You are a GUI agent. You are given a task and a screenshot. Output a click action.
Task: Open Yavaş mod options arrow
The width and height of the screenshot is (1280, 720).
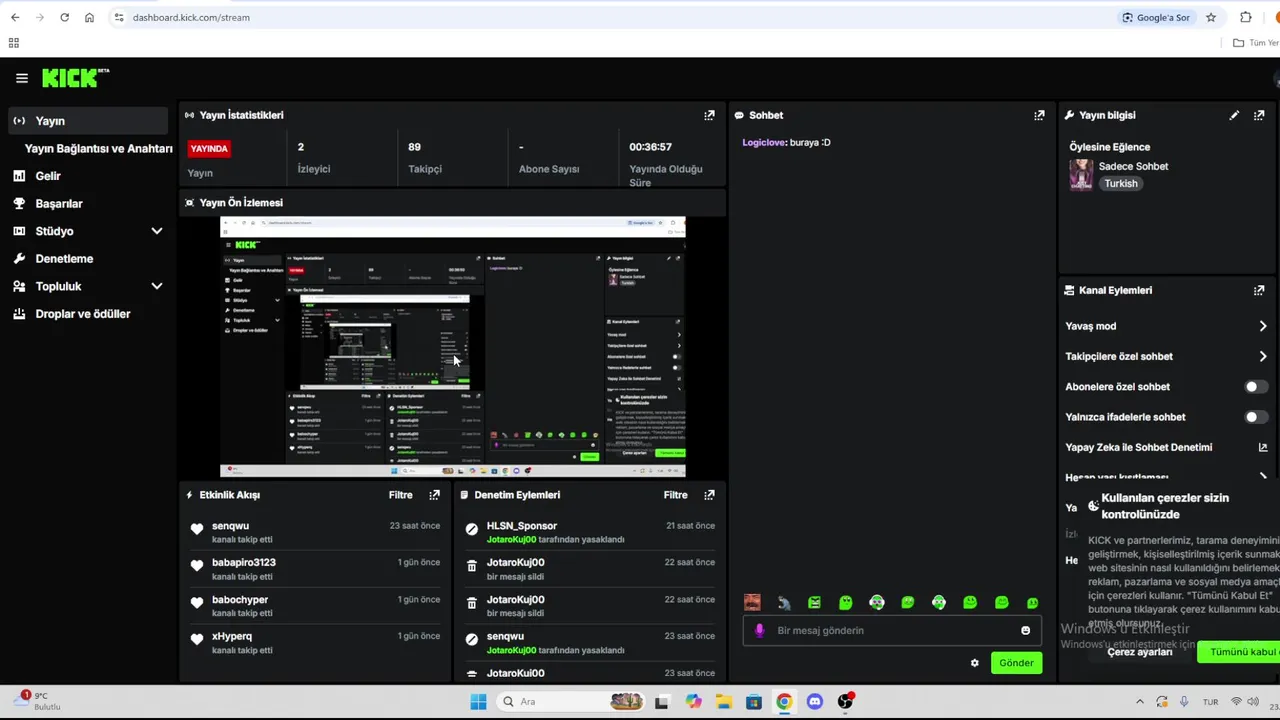coord(1263,326)
